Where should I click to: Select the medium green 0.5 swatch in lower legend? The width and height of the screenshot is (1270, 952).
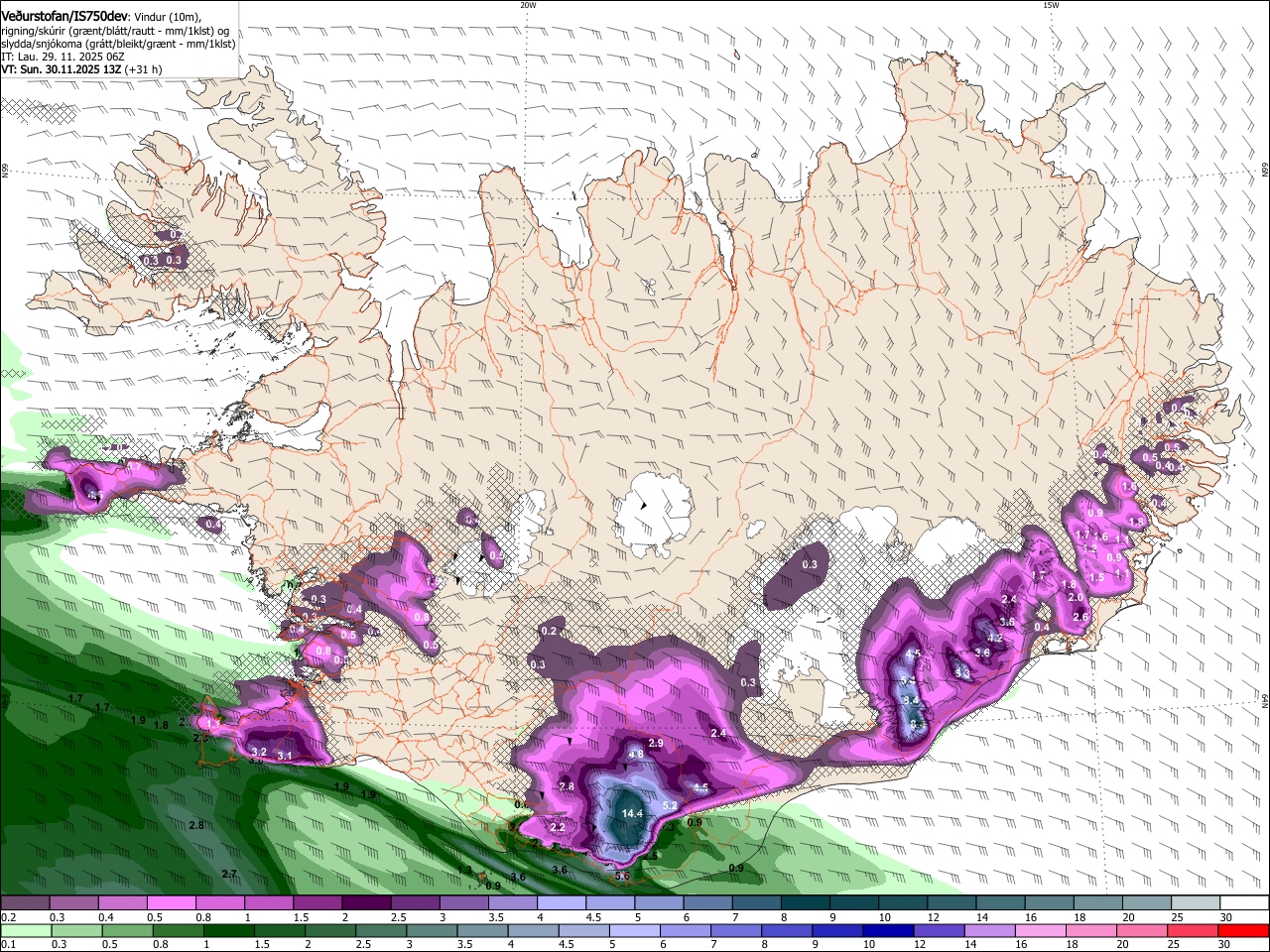tap(130, 931)
